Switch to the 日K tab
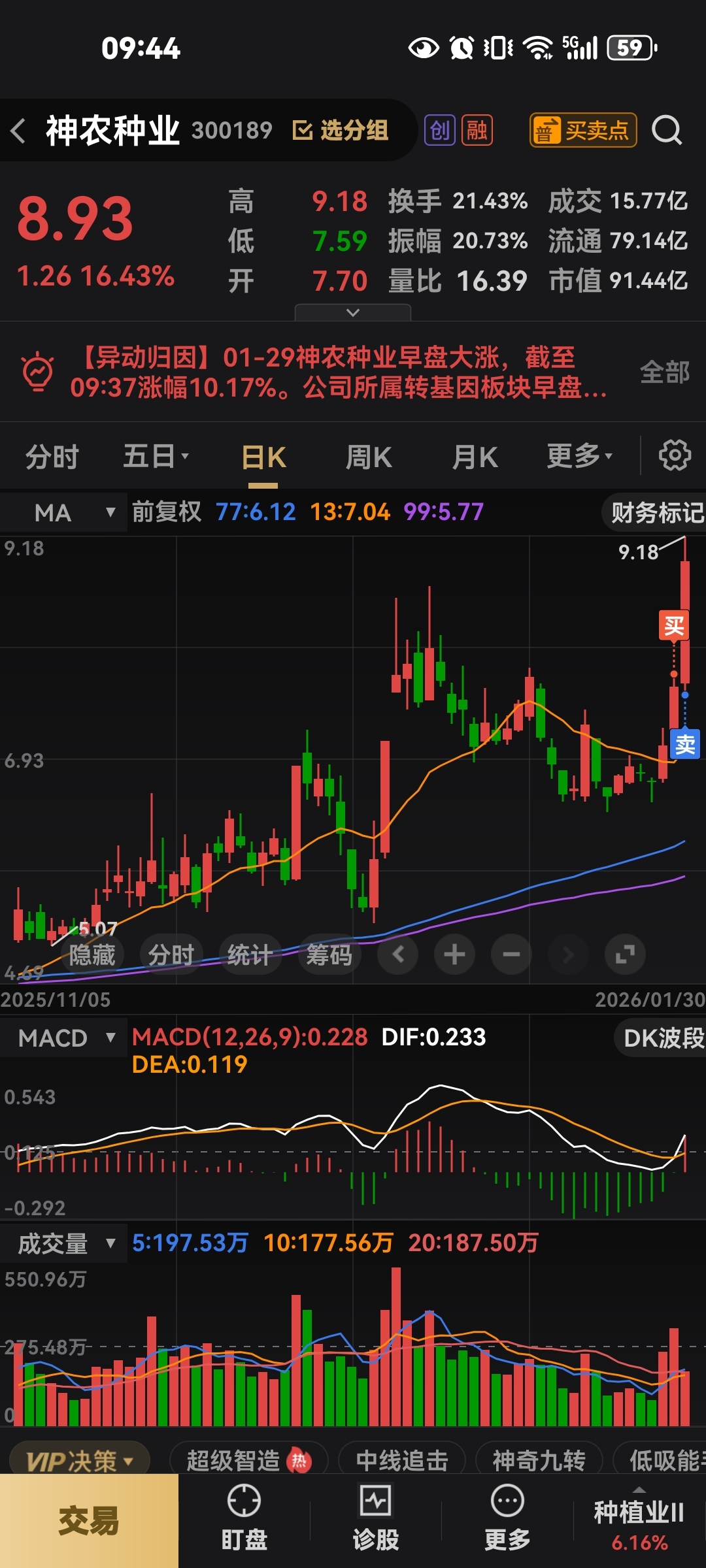This screenshot has width=706, height=1568. [x=263, y=456]
